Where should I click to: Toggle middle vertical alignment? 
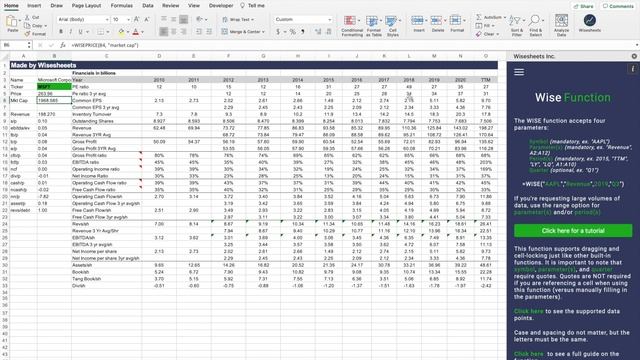[x=173, y=19]
